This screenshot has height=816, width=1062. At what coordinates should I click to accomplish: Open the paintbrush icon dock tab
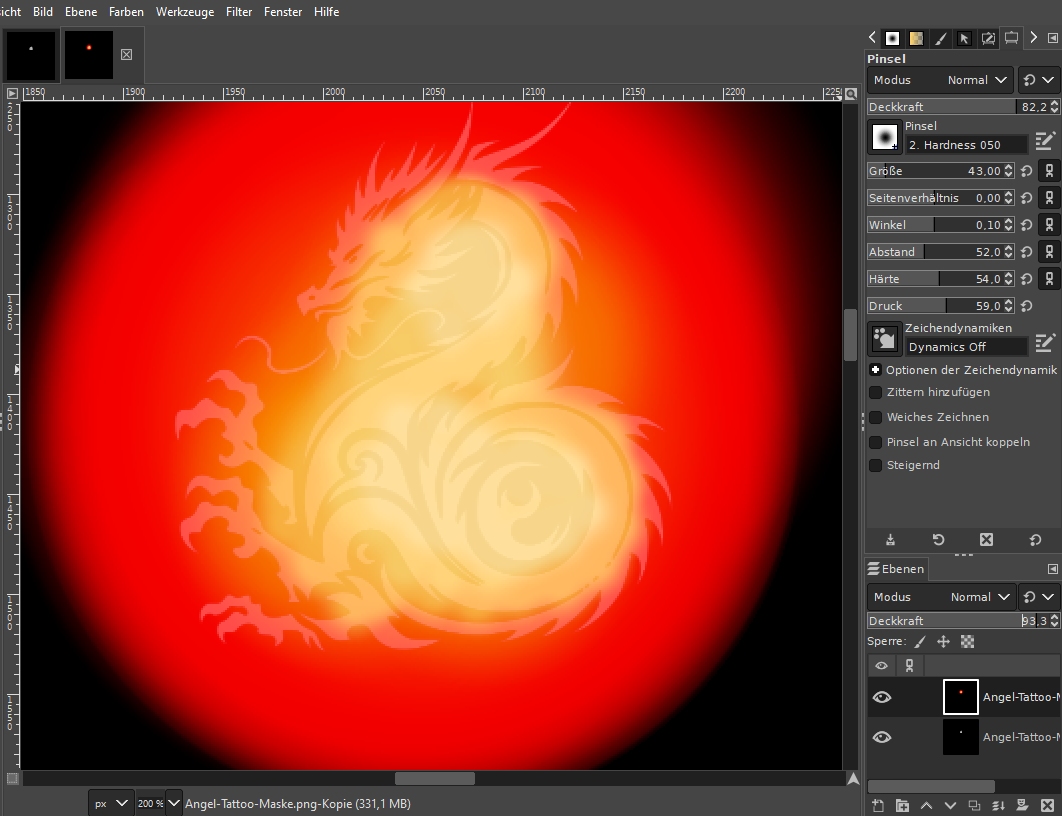(x=941, y=39)
